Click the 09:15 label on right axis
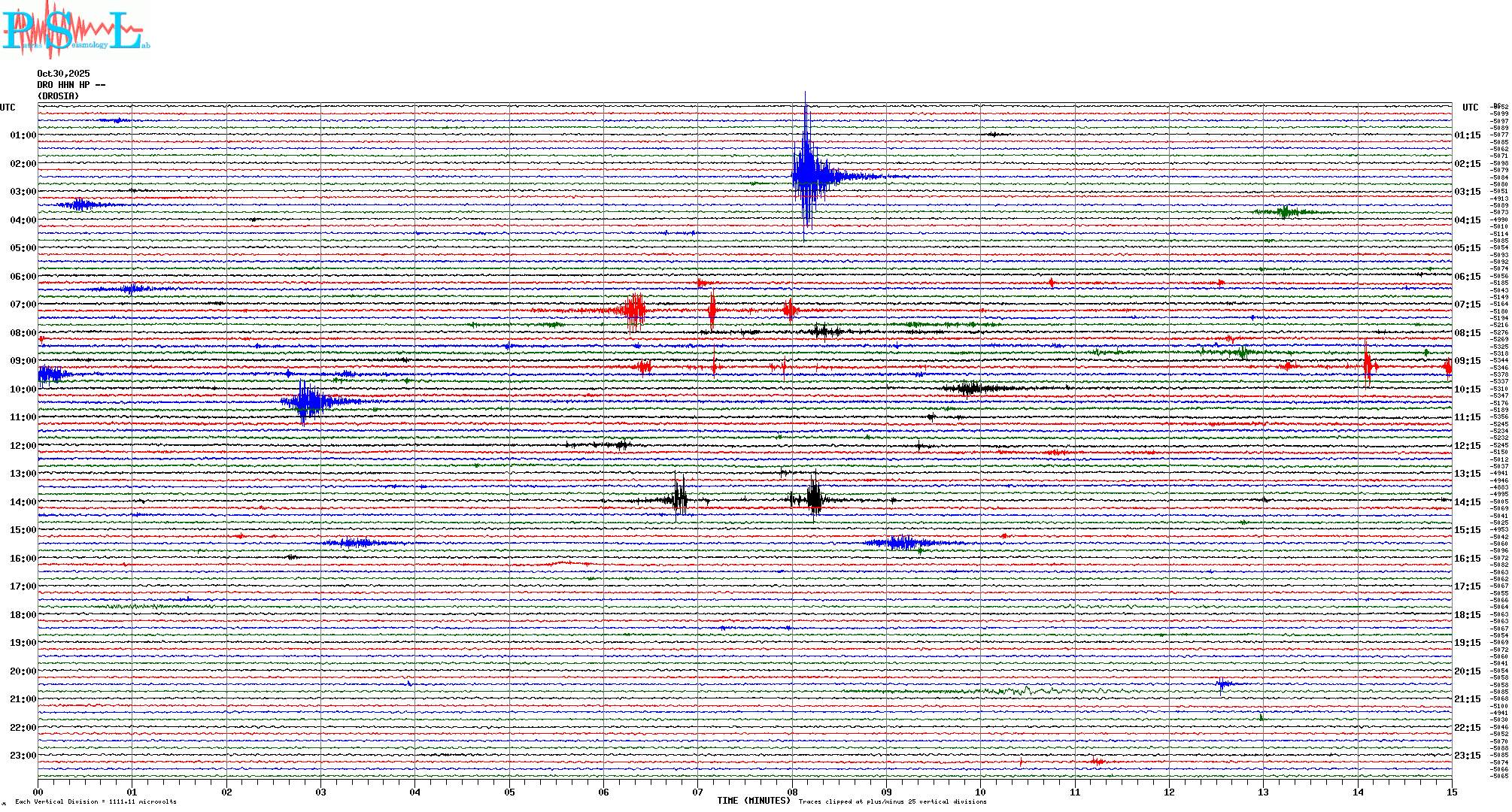The height and width of the screenshot is (812, 1512). click(1467, 361)
